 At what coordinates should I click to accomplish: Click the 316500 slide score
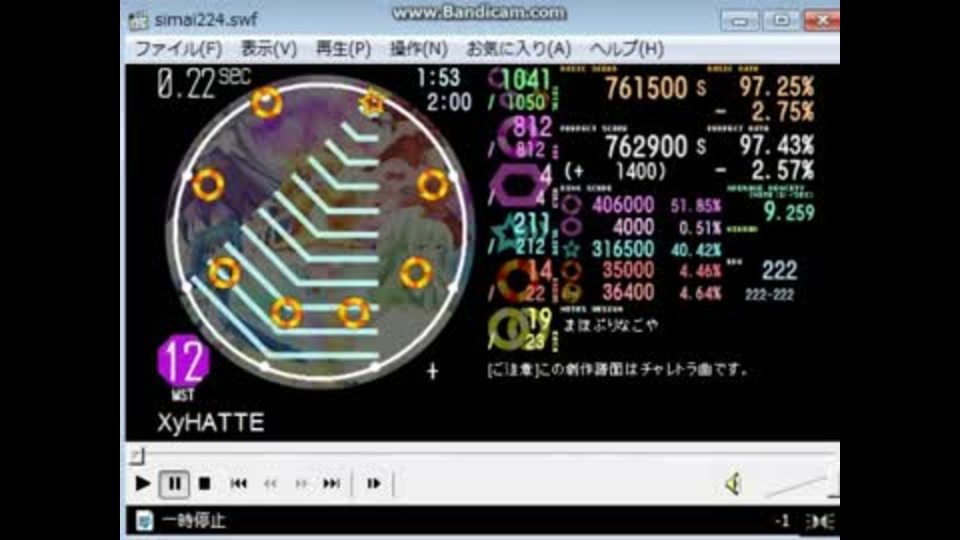point(623,249)
